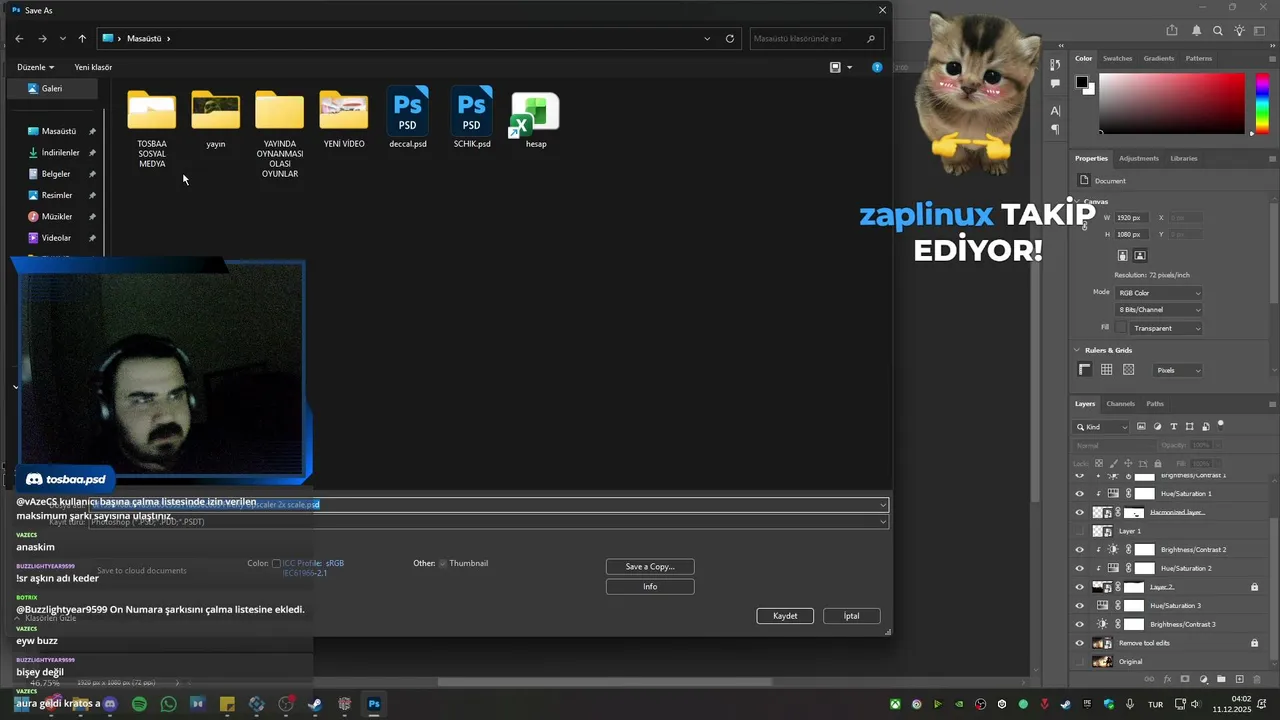Open the address bar history dropdown
1280x720 pixels.
pyautogui.click(x=708, y=38)
